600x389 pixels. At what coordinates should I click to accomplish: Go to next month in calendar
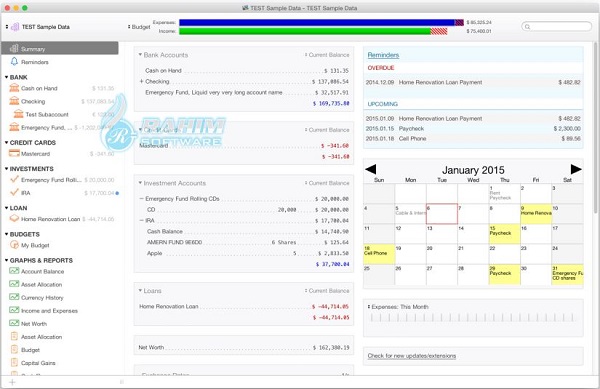[x=576, y=169]
